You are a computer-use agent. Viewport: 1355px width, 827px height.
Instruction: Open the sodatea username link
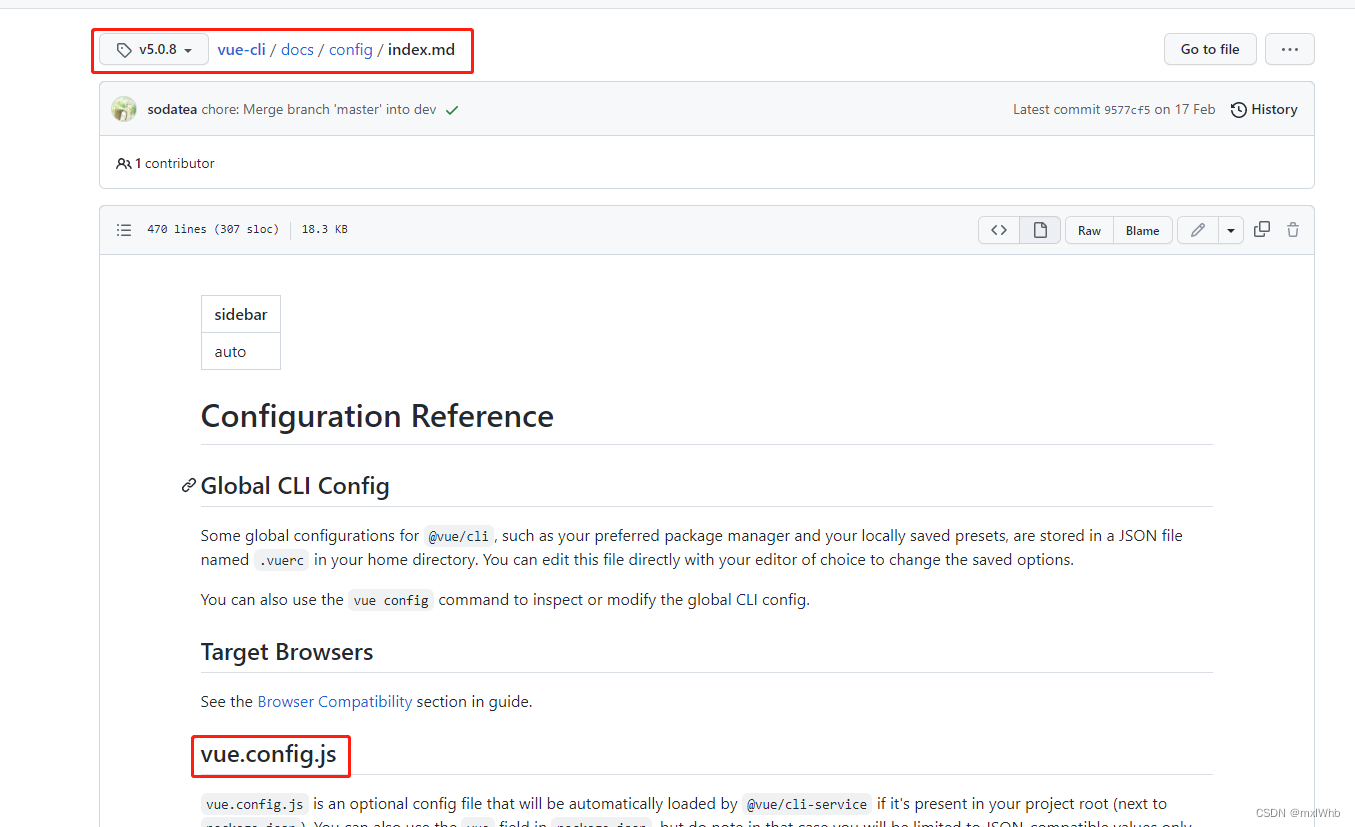[172, 110]
